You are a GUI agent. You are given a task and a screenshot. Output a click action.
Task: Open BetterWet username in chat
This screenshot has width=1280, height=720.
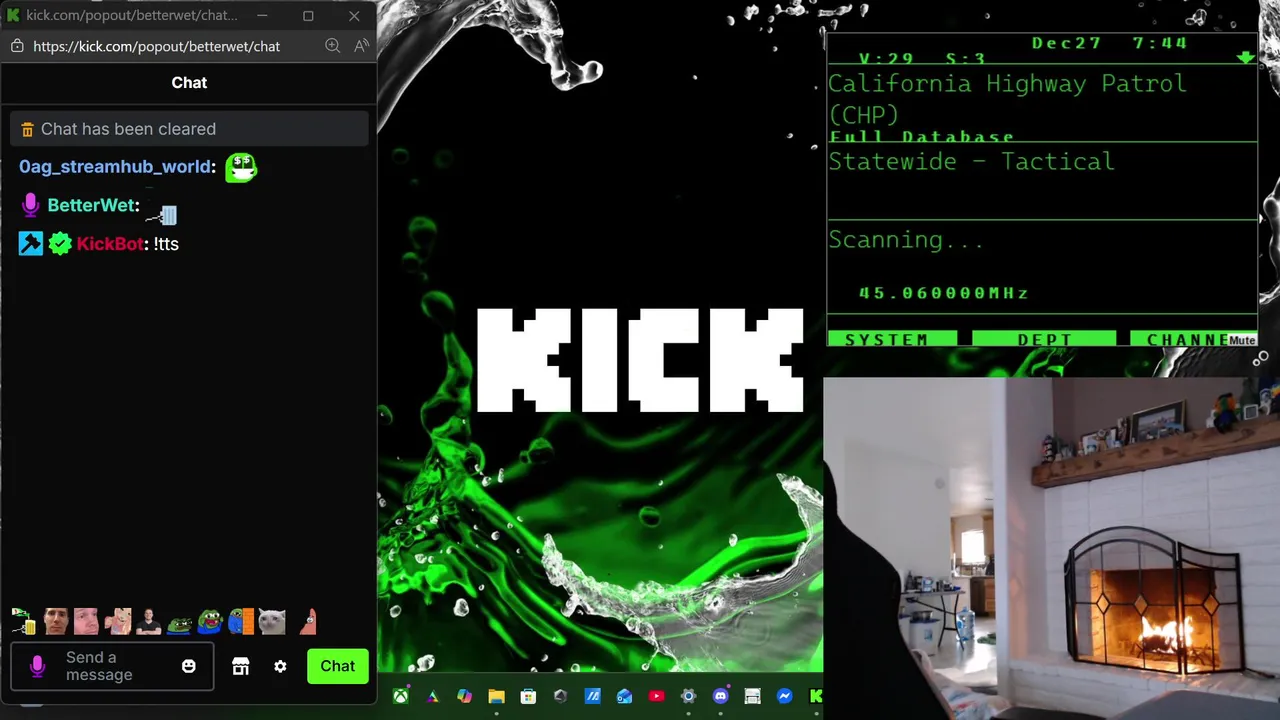pyautogui.click(x=91, y=205)
